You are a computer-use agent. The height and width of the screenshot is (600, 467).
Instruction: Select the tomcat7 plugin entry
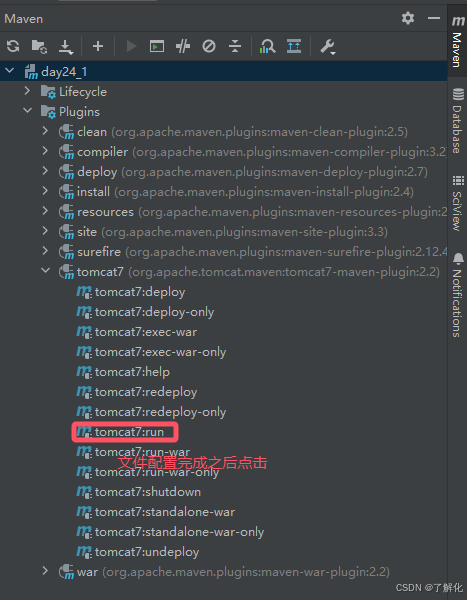click(x=249, y=272)
